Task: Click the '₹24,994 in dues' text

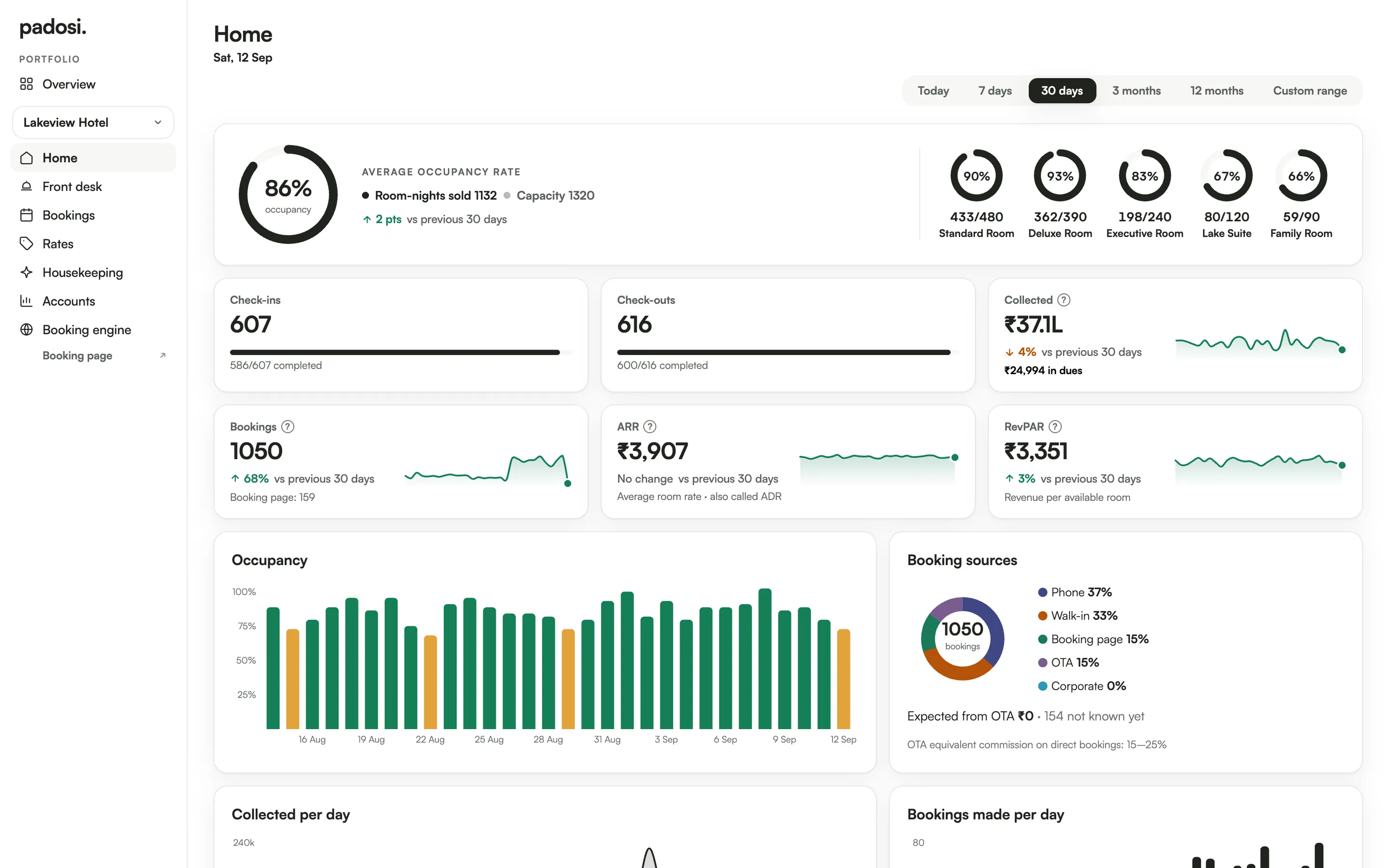Action: [x=1043, y=371]
